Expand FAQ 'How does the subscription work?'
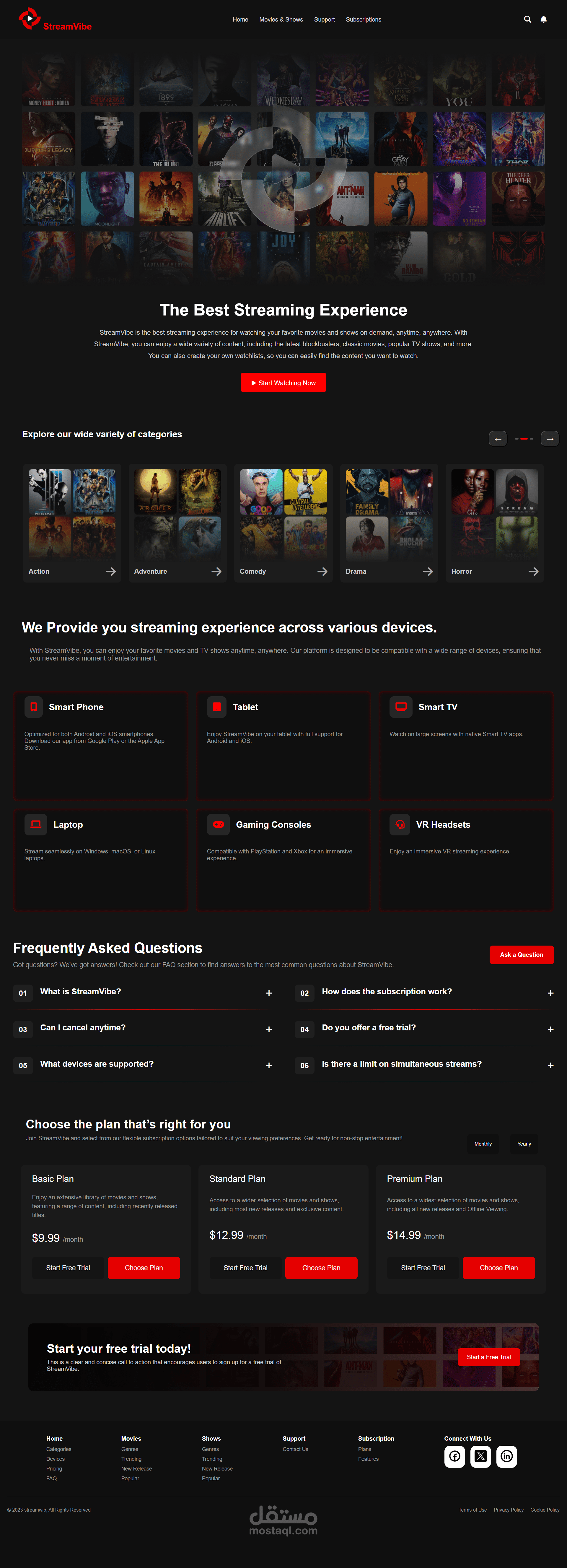Screen dimensions: 567x1568 tap(550, 993)
